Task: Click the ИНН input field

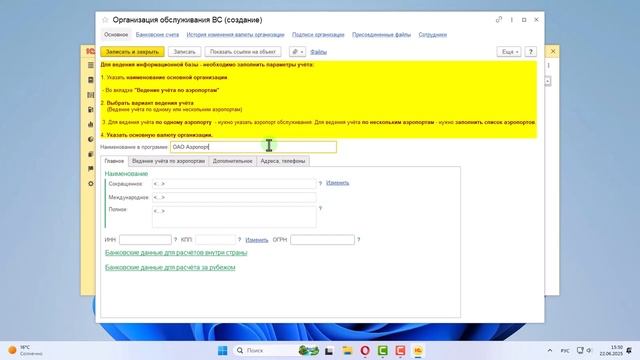Action: tap(145, 240)
